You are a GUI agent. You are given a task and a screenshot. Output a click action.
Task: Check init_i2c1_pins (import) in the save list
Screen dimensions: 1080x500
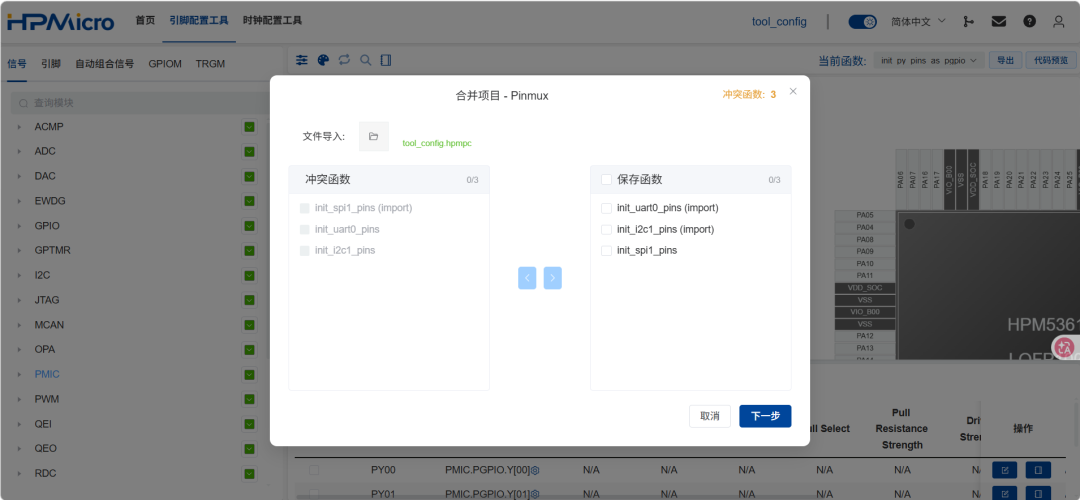pos(607,229)
